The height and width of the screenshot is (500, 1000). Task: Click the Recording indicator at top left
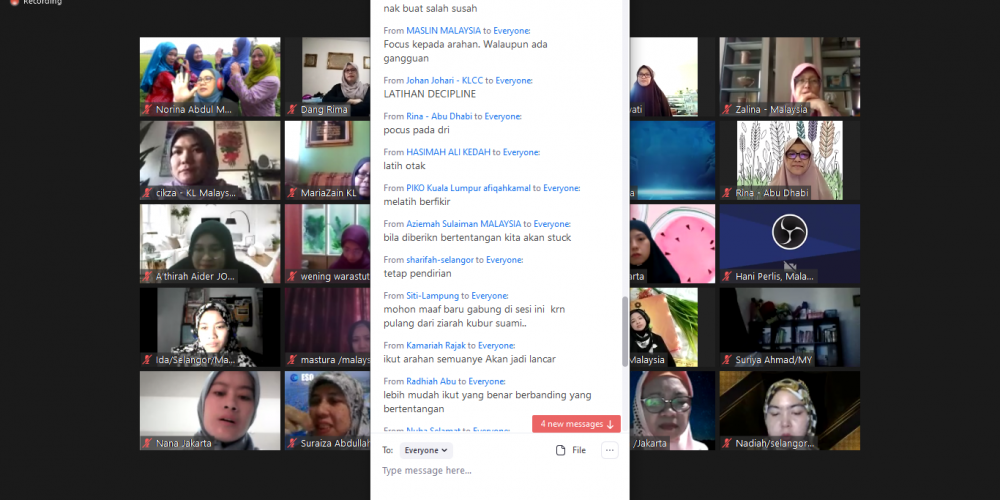tap(36, 3)
